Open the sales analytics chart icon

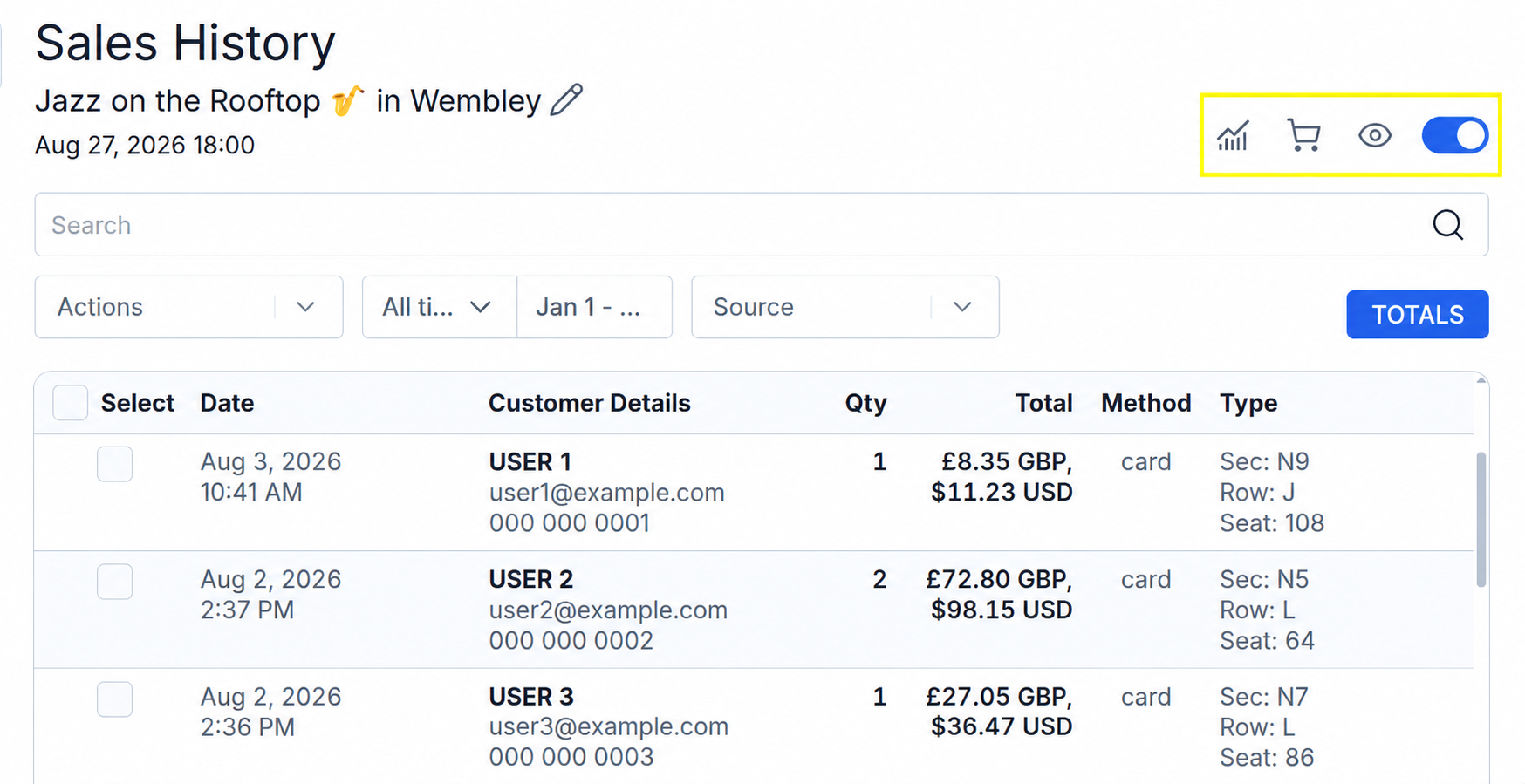click(1233, 136)
